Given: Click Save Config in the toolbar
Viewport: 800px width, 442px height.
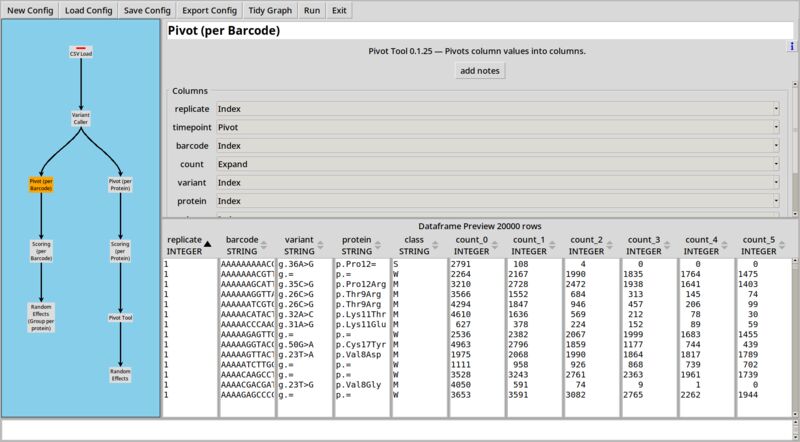Looking at the screenshot, I should 147,10.
